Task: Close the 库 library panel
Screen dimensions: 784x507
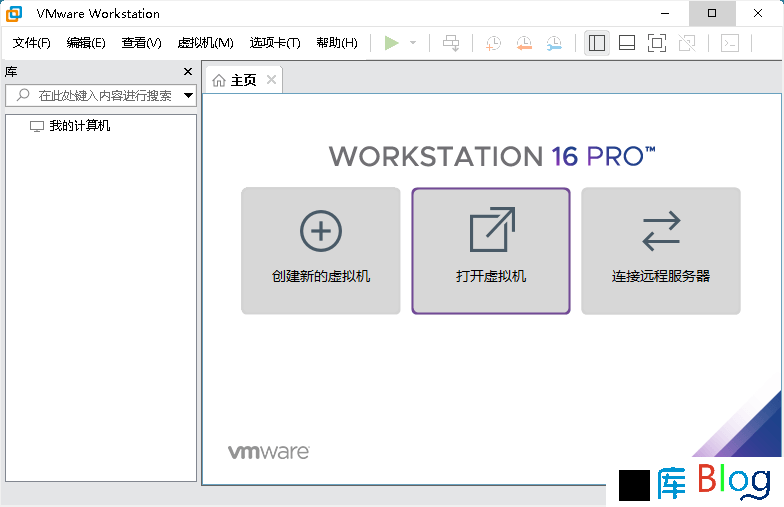Action: 188,72
